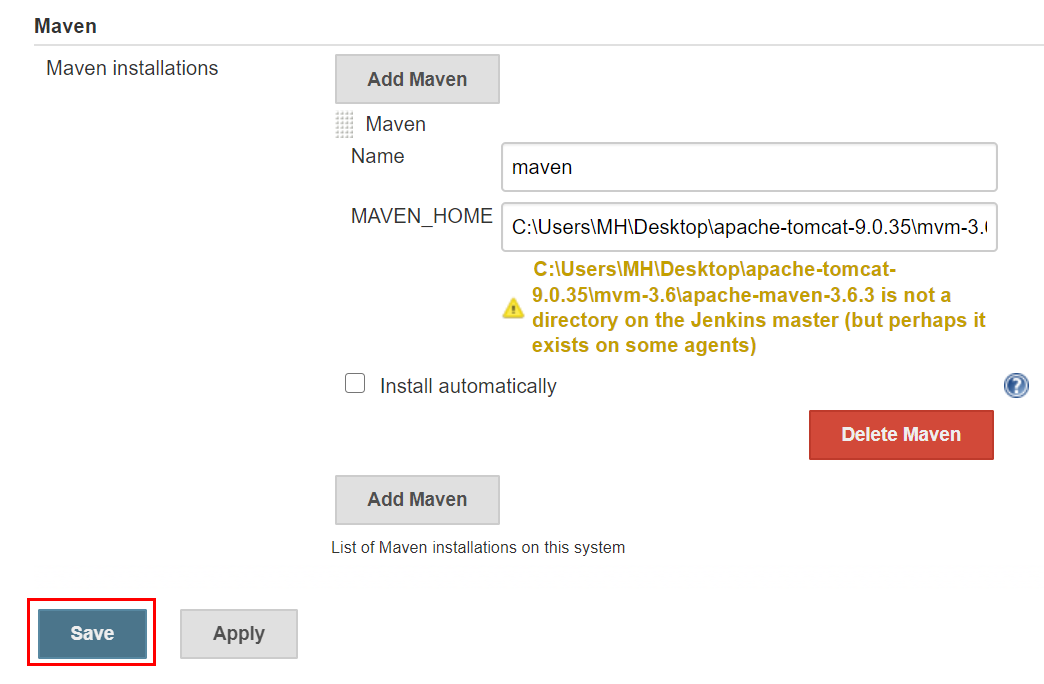Click the MAVEN_HOME field label
Screen dimensions: 1044x684
(421, 216)
